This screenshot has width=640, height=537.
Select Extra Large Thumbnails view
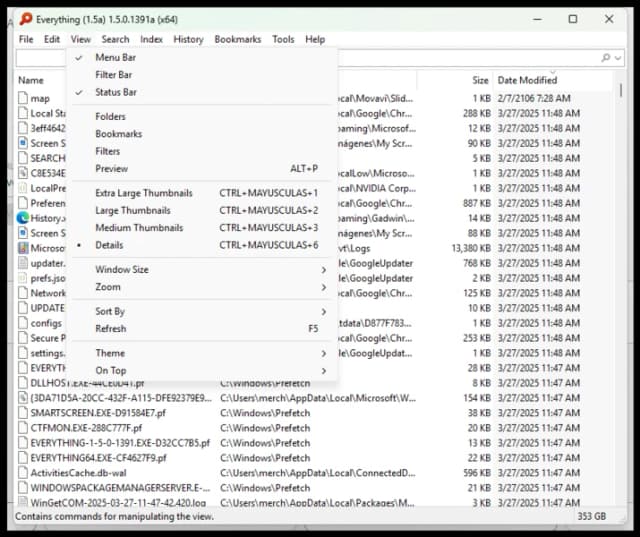pos(202,193)
